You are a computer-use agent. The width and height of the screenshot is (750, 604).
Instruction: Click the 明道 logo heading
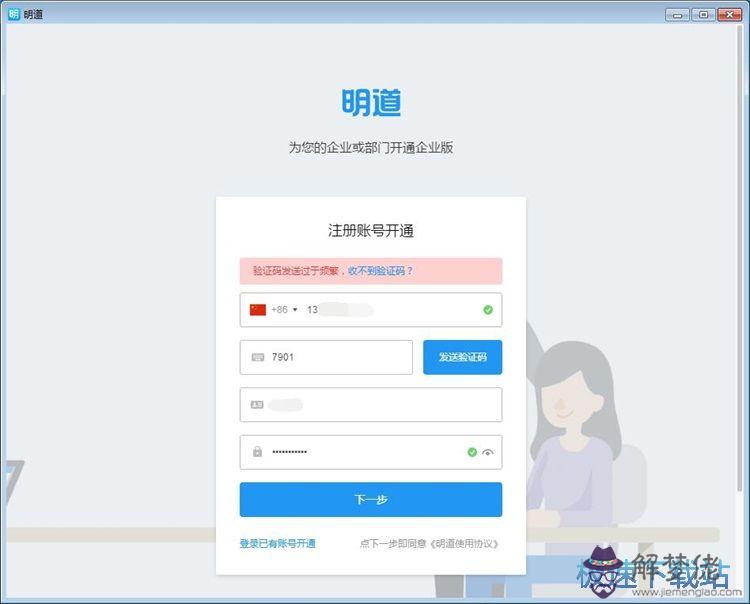[371, 102]
